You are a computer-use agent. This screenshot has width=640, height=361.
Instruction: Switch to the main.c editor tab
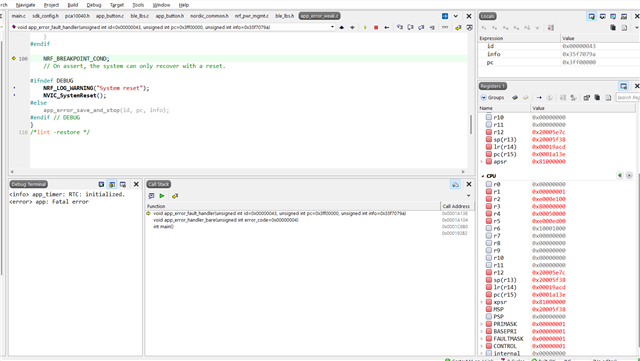(x=18, y=16)
